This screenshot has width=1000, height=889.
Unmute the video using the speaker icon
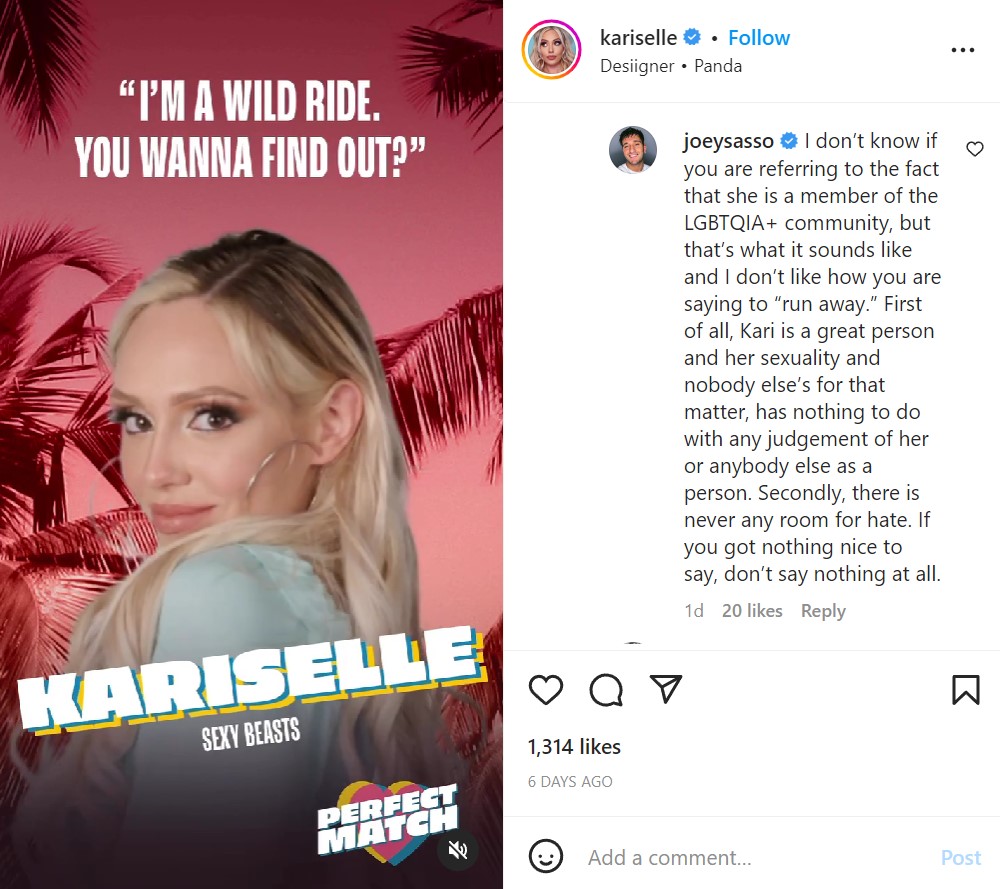point(458,849)
